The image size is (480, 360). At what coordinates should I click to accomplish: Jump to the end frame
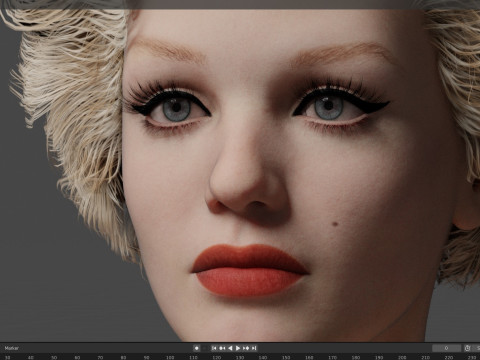pyautogui.click(x=254, y=348)
